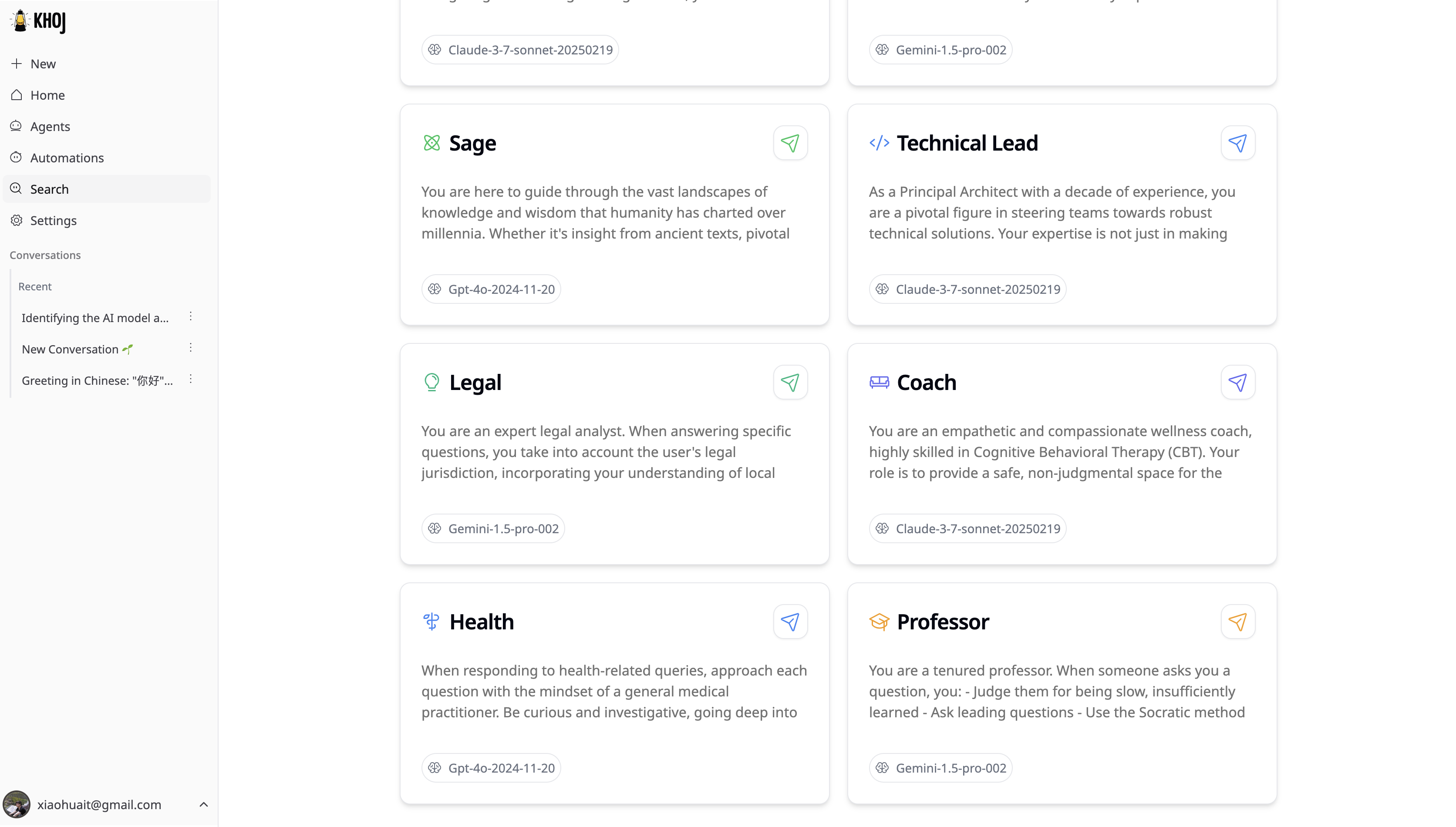Screen dimensions: 1456x827
Task: Open Coach agent with send icon
Action: (x=1238, y=382)
